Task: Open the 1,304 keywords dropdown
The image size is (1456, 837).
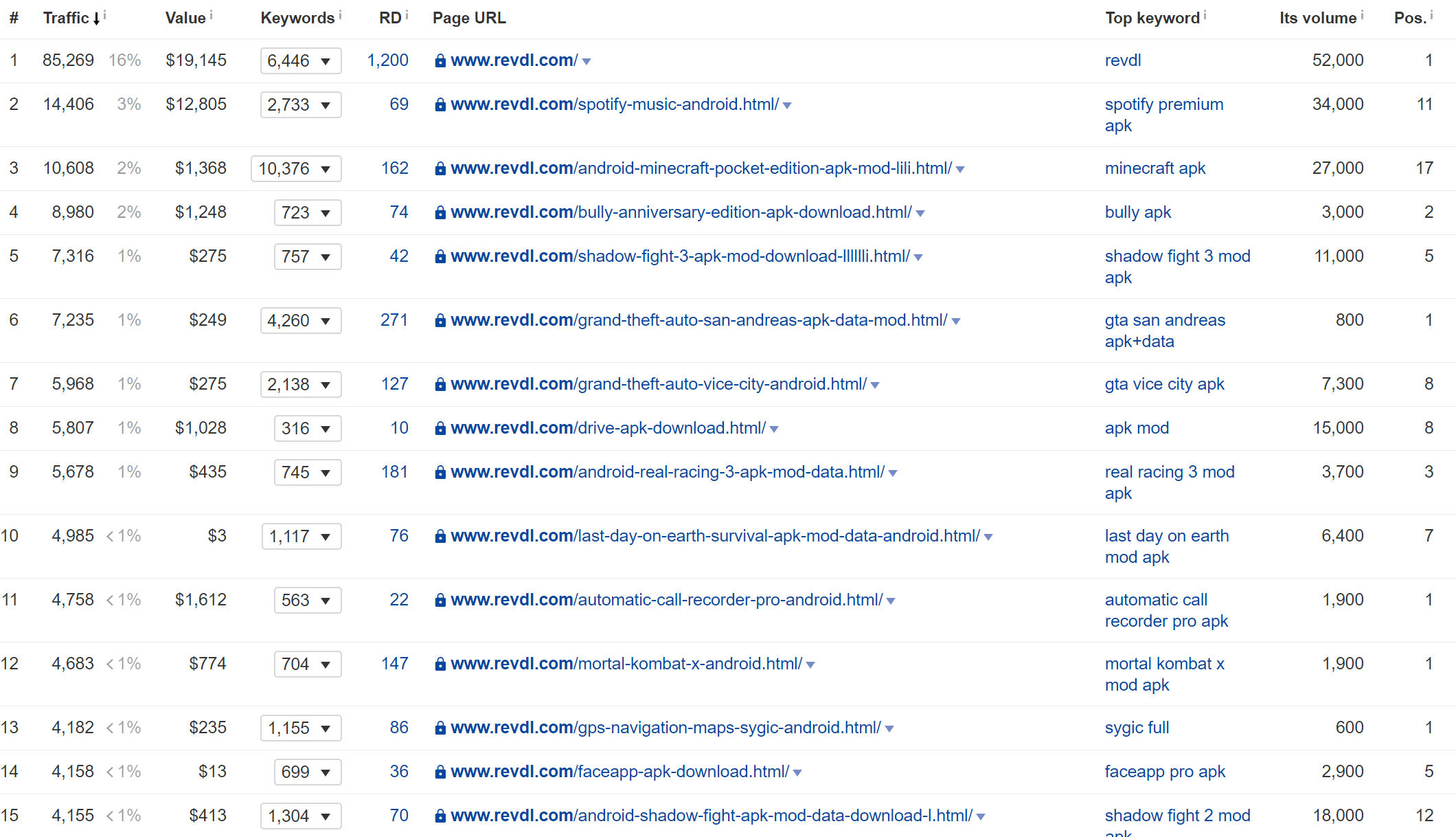Action: click(x=301, y=816)
